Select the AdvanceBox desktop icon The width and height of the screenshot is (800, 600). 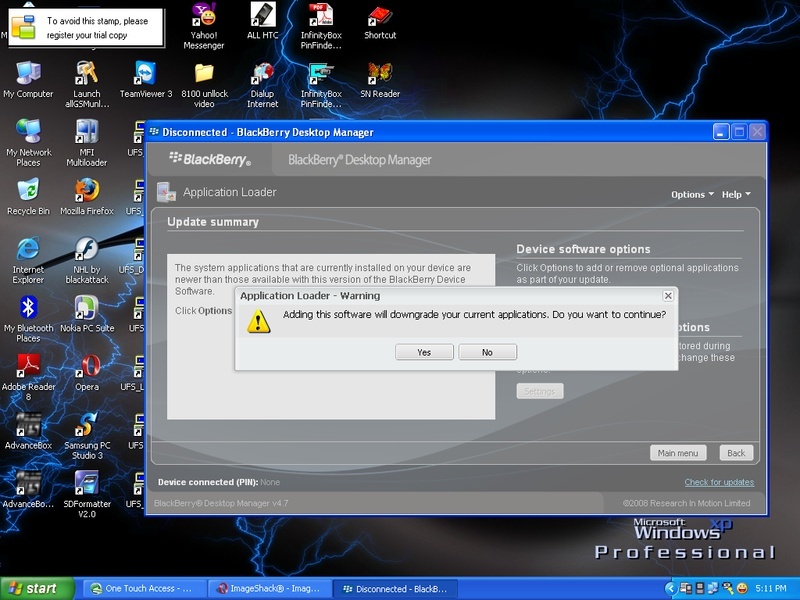pos(28,432)
